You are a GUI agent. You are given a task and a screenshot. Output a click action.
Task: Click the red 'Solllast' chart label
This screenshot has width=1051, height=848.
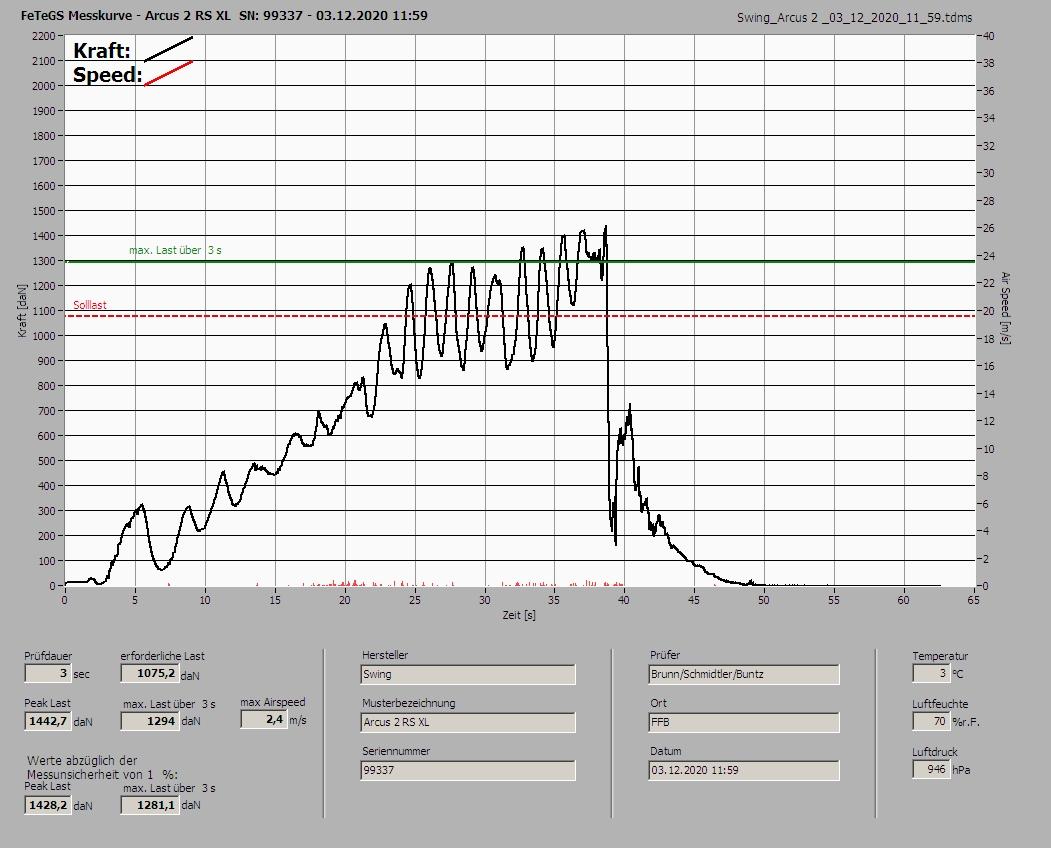[x=90, y=305]
